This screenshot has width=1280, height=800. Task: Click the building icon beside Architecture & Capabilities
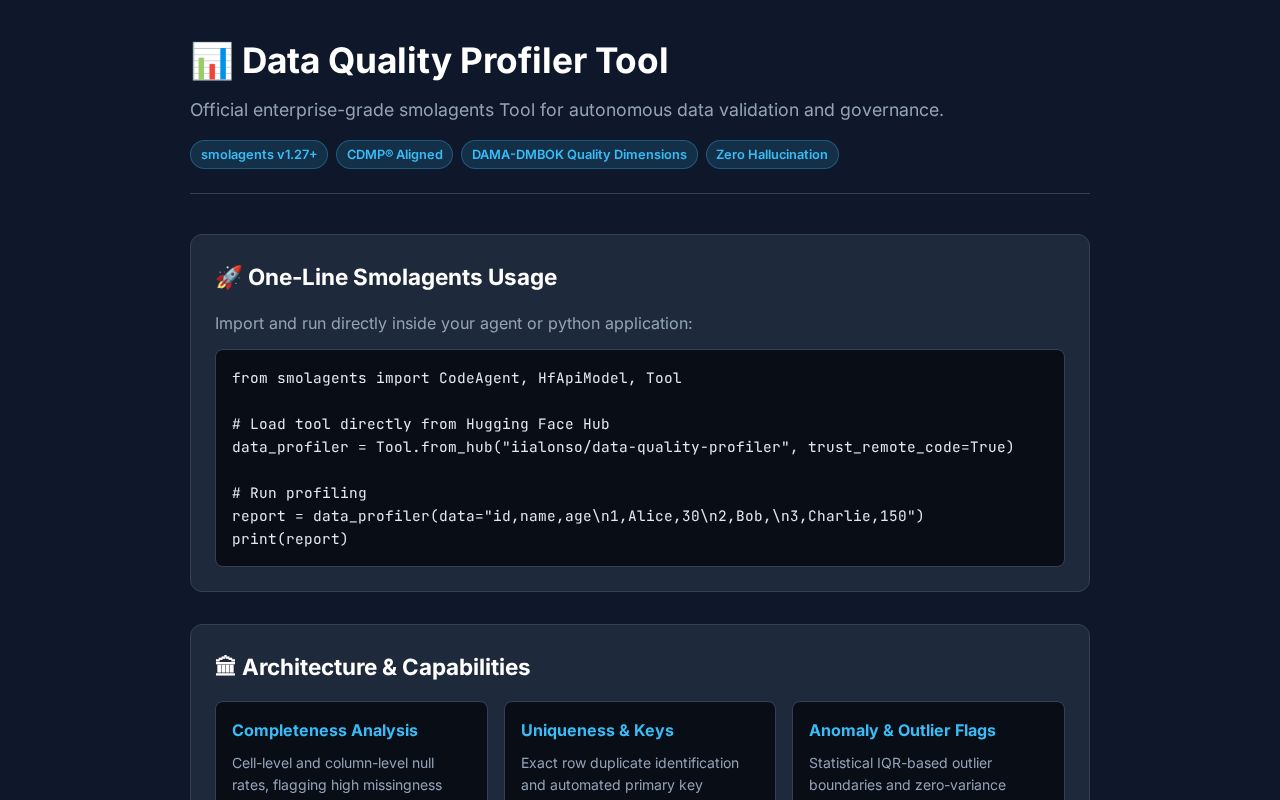(x=226, y=667)
